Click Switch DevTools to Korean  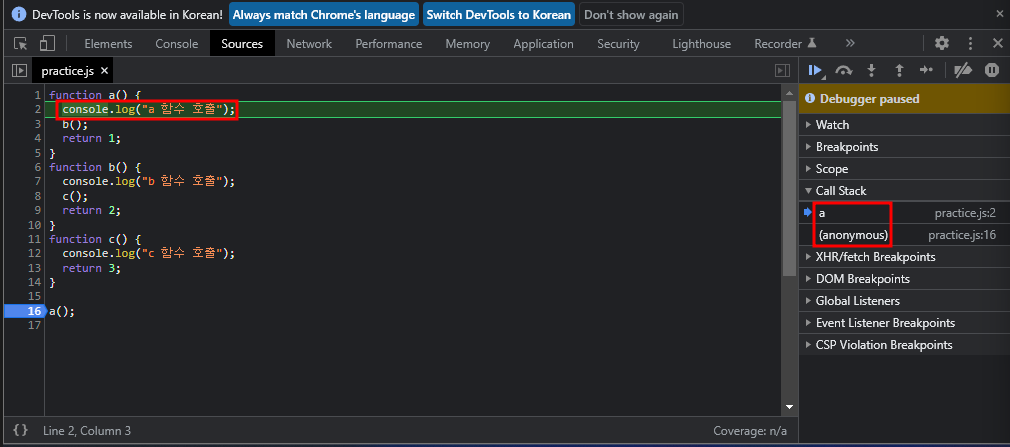pos(499,14)
